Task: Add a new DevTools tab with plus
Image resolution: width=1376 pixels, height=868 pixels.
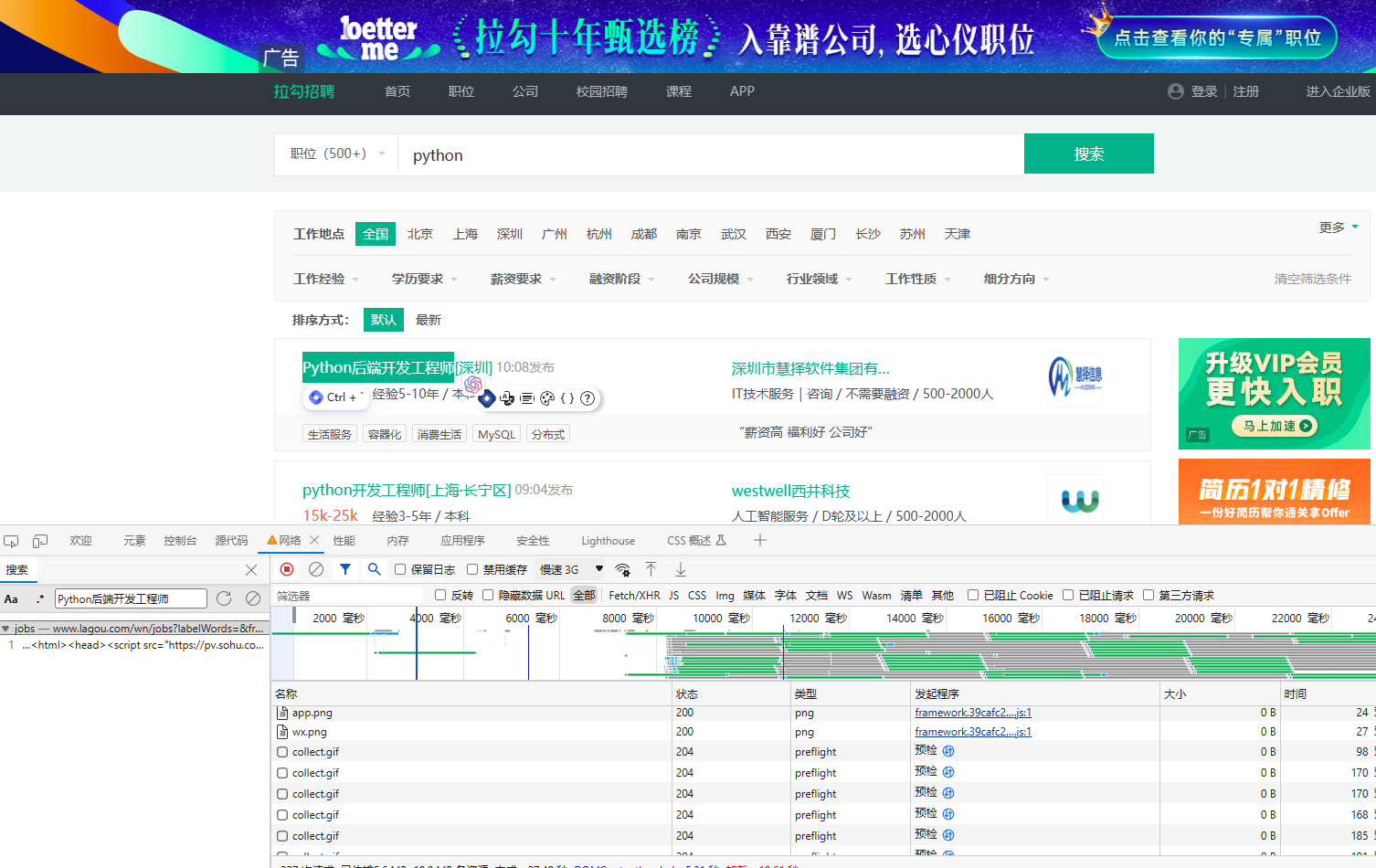Action: coord(759,540)
